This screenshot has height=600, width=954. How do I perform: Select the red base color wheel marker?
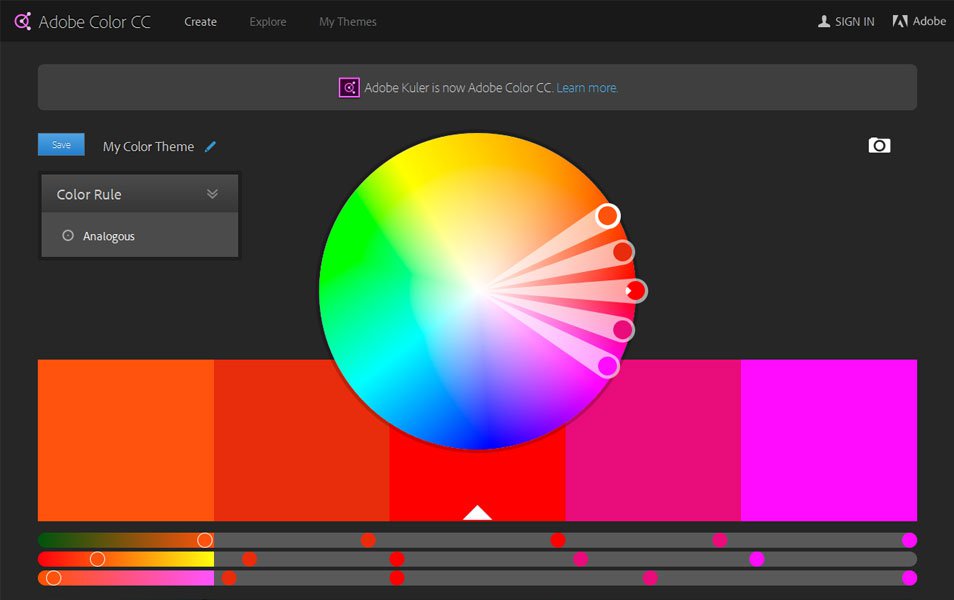tap(636, 291)
